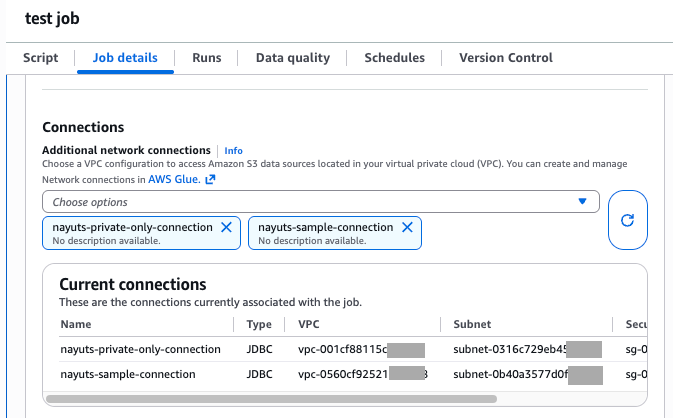Screen dimensions: 673x418
Task: Select the Job details tab
Action: (125, 58)
